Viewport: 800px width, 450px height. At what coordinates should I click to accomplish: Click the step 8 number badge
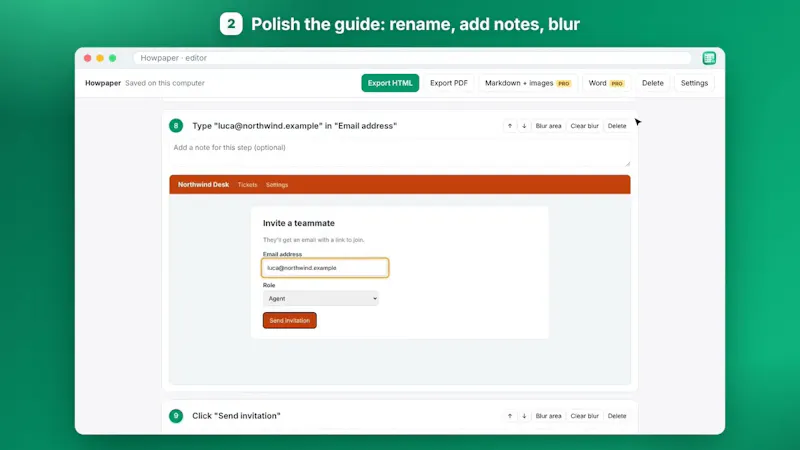(176, 126)
